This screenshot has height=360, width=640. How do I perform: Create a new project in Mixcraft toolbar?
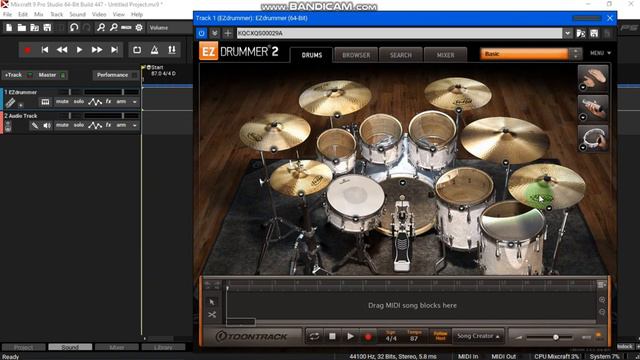[x=9, y=28]
